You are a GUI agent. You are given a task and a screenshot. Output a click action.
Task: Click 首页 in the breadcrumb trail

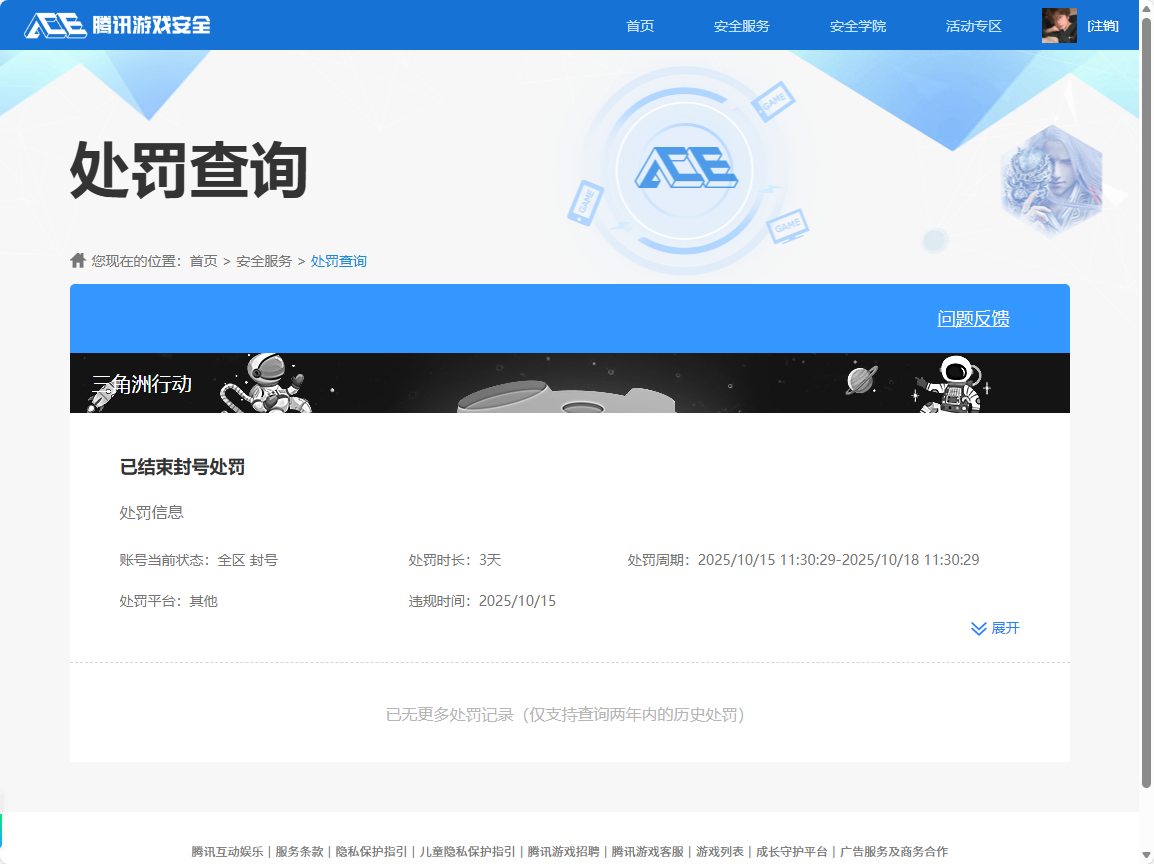[x=203, y=260]
